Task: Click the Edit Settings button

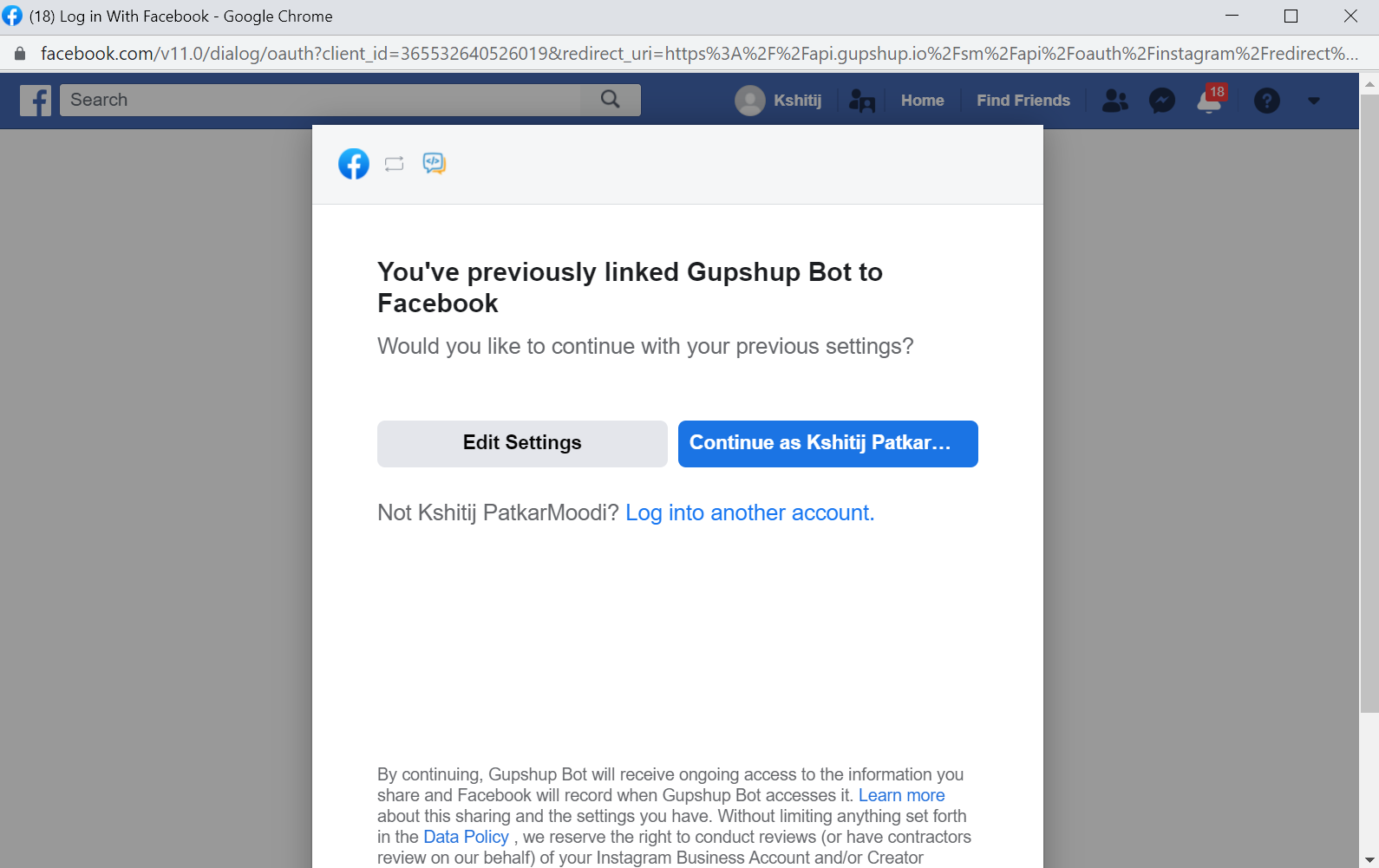Action: [x=522, y=444]
